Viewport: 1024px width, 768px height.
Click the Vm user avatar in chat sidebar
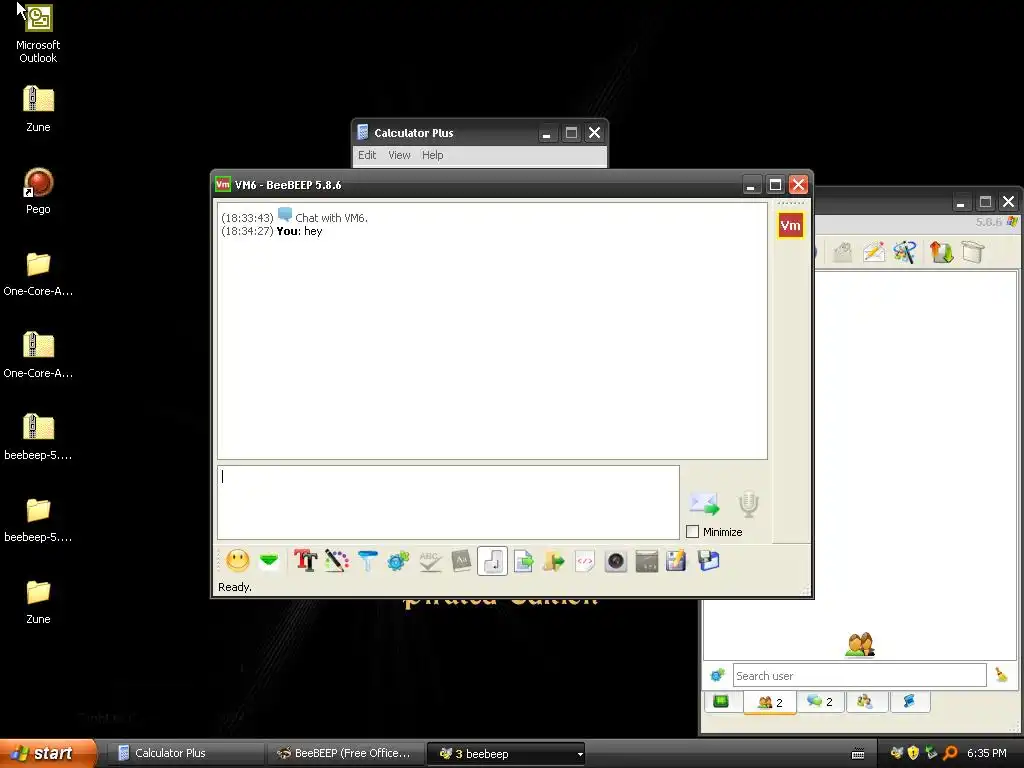coord(790,226)
